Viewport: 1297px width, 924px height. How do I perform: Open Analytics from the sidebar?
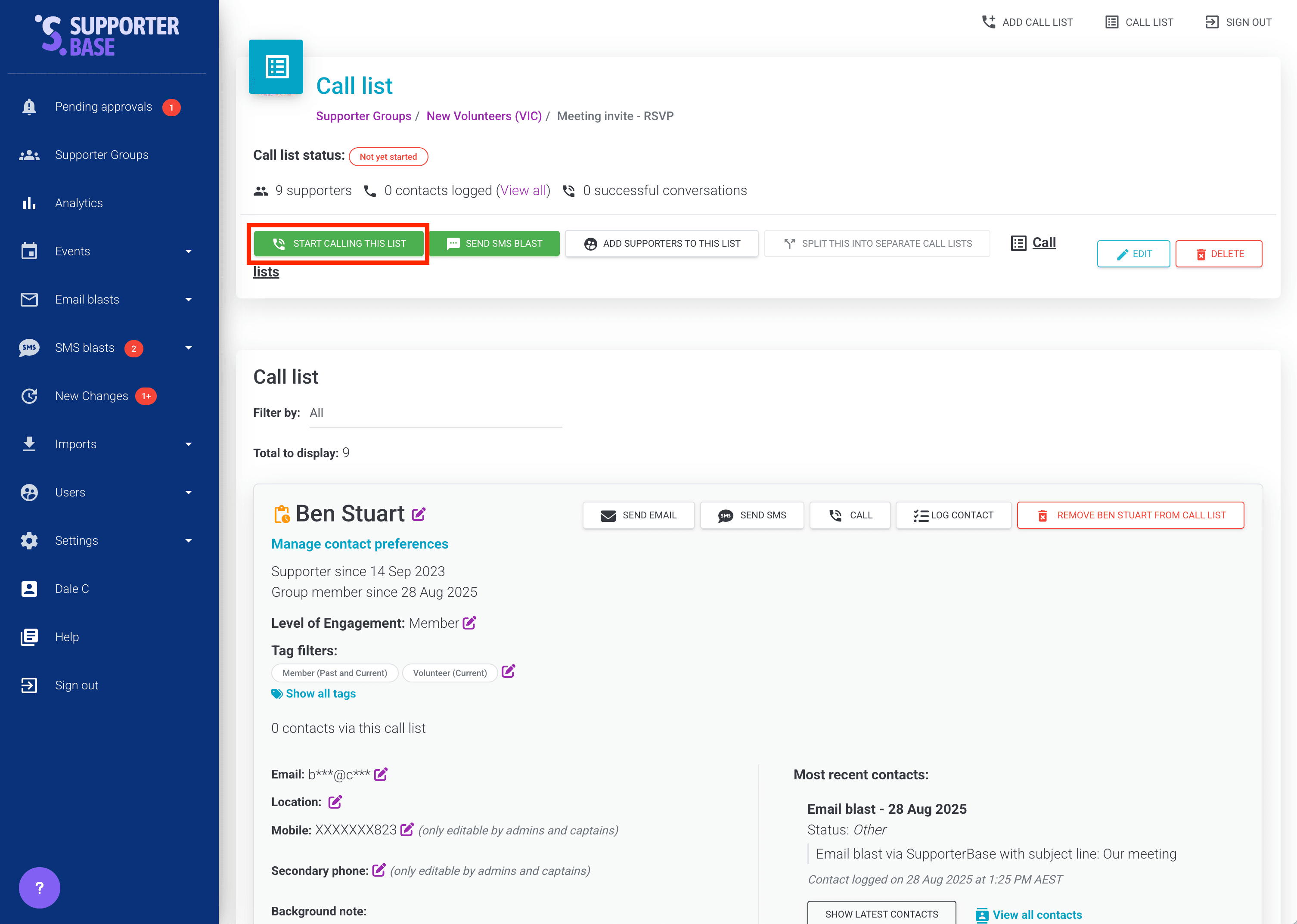click(78, 203)
